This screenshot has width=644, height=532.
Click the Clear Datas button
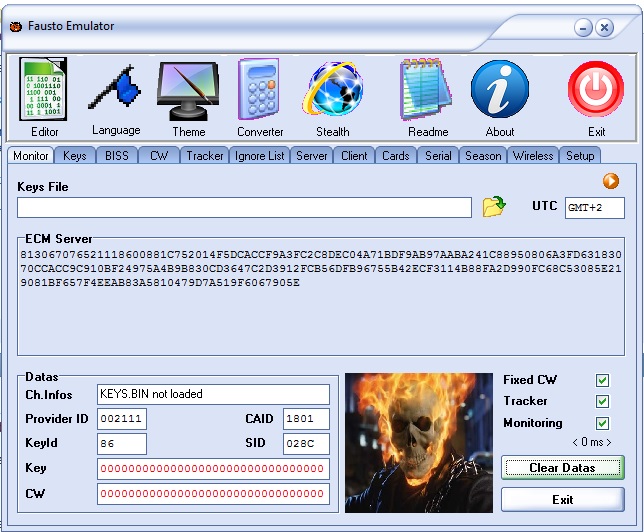(563, 468)
